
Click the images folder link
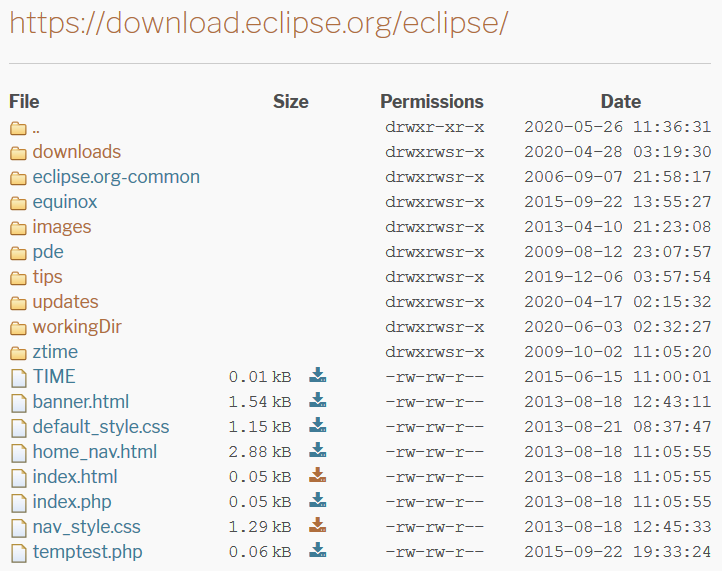pyautogui.click(x=61, y=227)
